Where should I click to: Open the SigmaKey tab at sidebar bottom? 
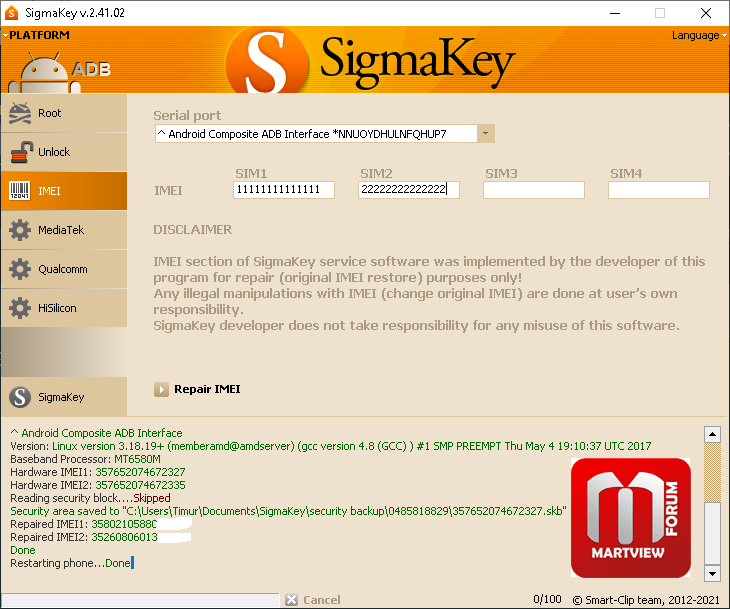(x=64, y=397)
